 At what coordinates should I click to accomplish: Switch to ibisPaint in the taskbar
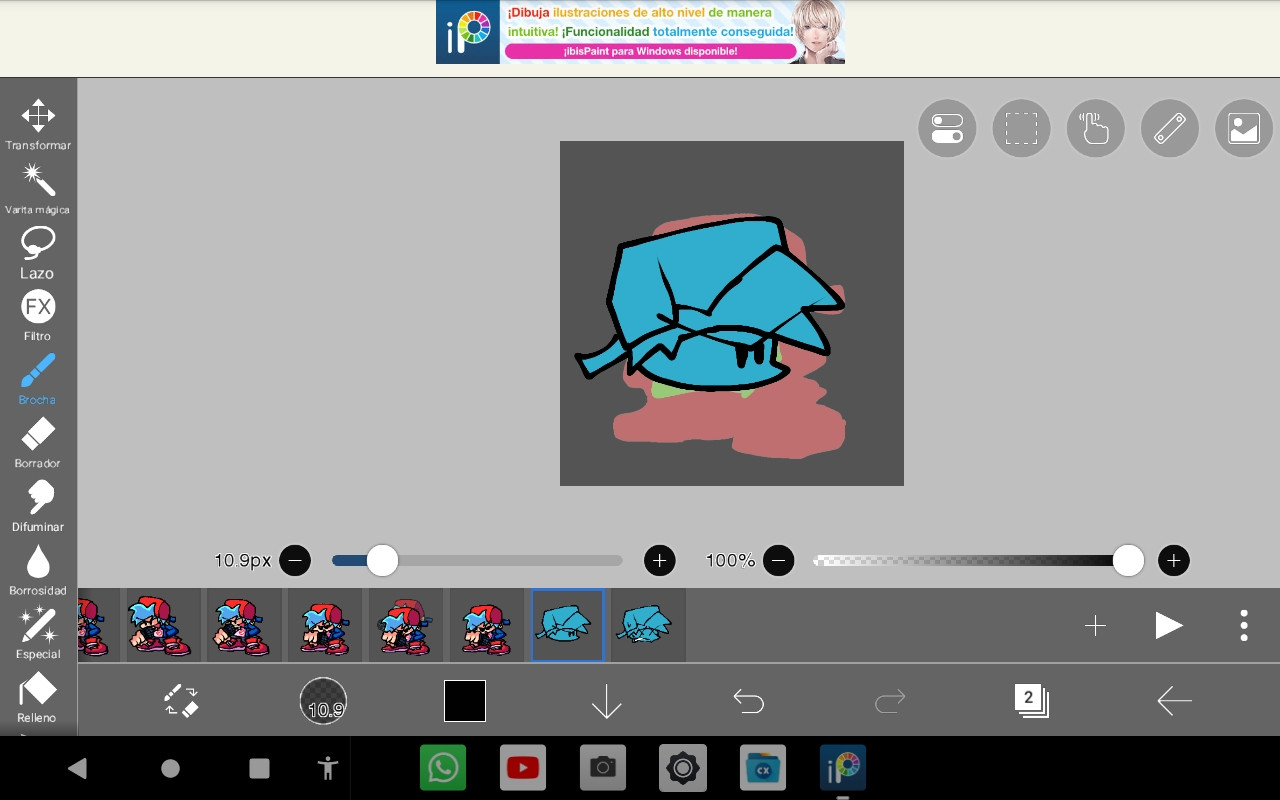pyautogui.click(x=843, y=768)
